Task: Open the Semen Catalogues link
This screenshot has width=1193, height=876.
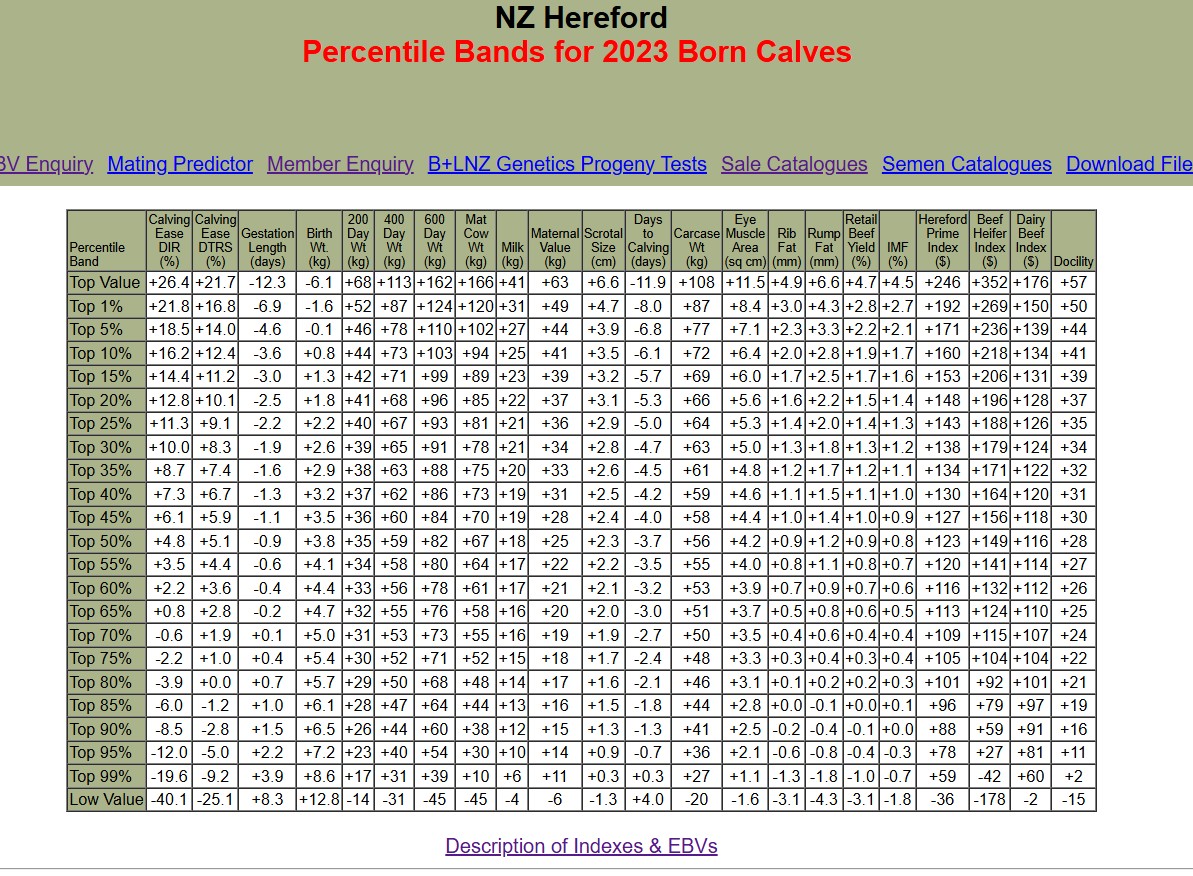Action: [966, 164]
